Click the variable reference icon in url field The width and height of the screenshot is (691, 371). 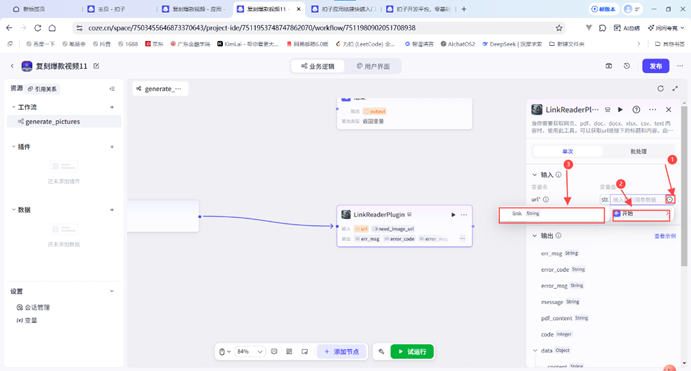(x=670, y=200)
